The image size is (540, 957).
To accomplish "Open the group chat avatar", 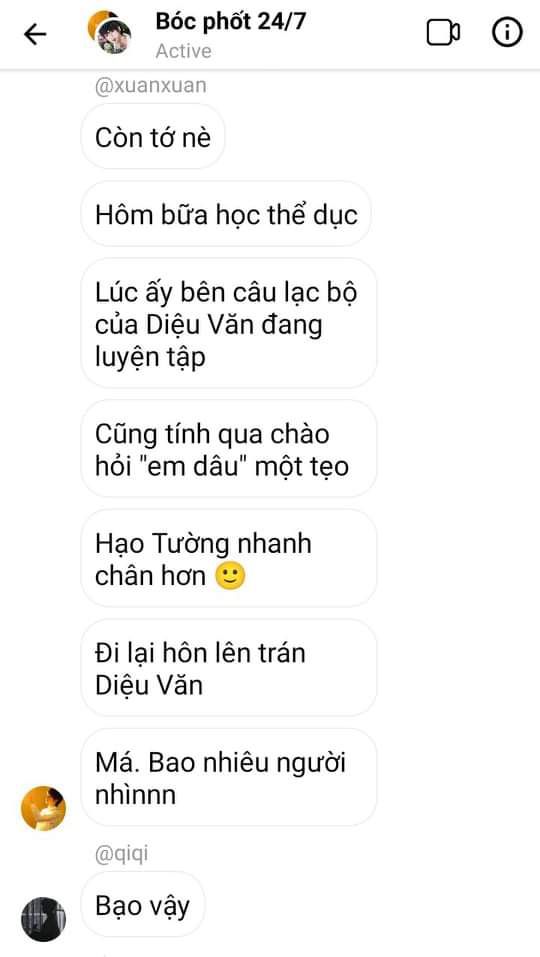I will tap(110, 33).
